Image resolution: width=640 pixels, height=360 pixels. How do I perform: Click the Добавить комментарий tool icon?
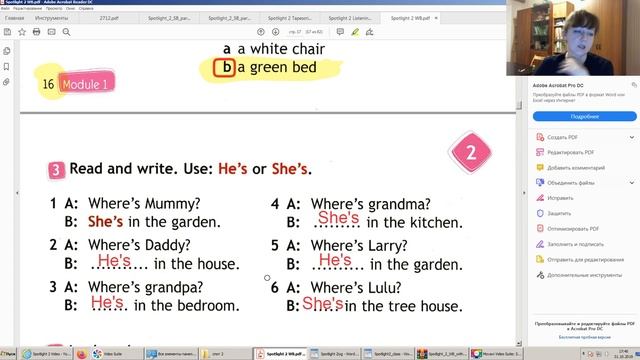tap(540, 167)
